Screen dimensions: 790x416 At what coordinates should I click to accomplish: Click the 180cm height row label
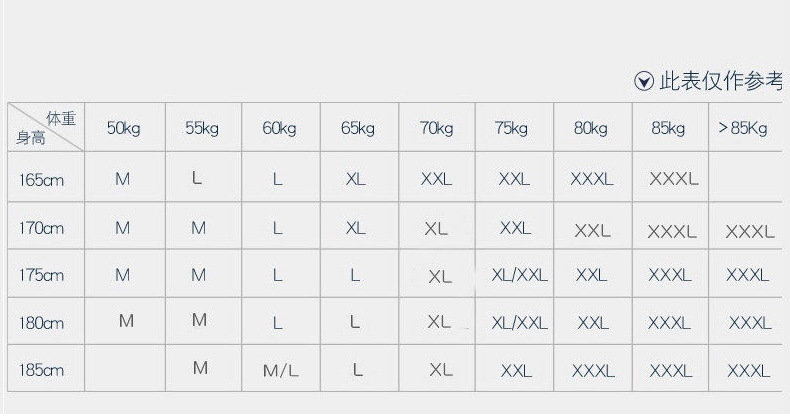(x=42, y=322)
